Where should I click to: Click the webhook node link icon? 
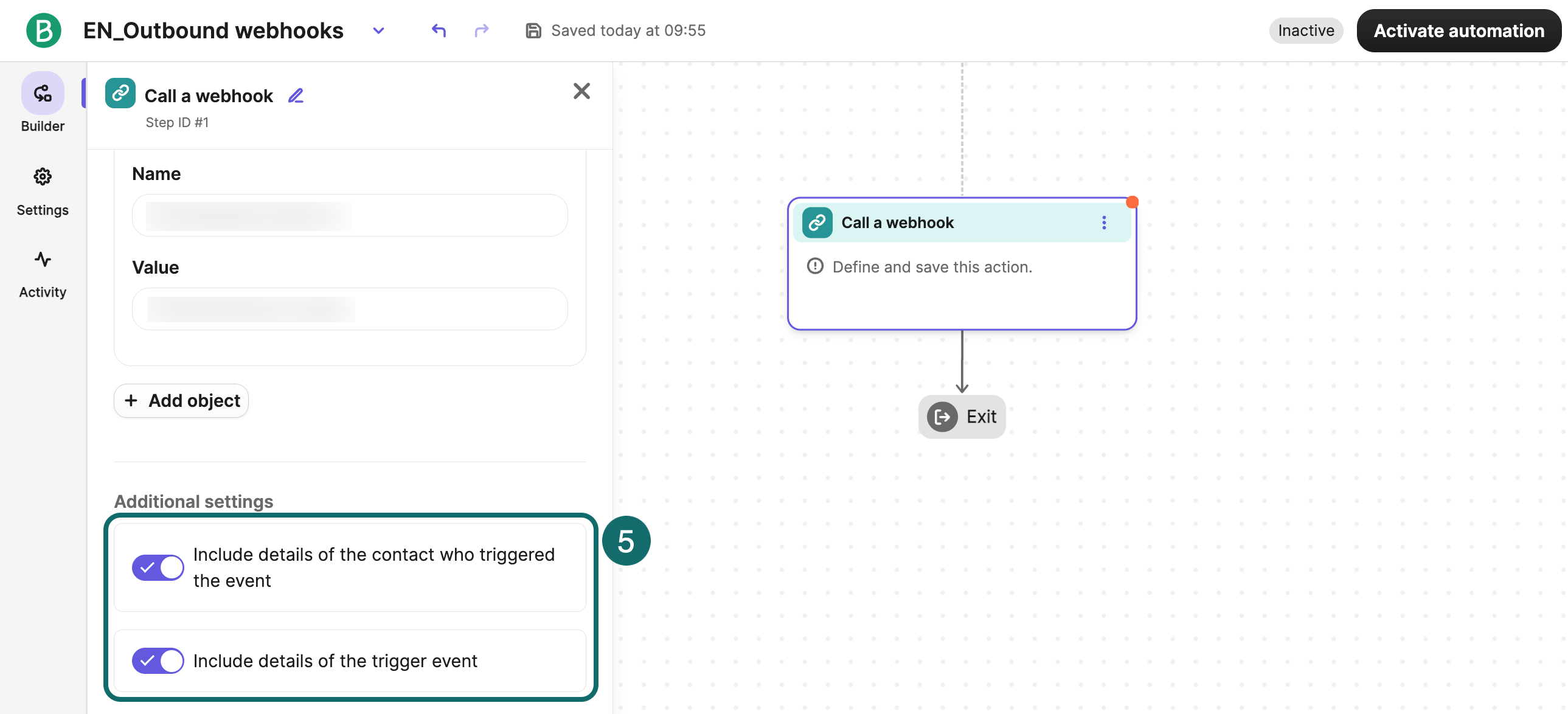(x=817, y=223)
